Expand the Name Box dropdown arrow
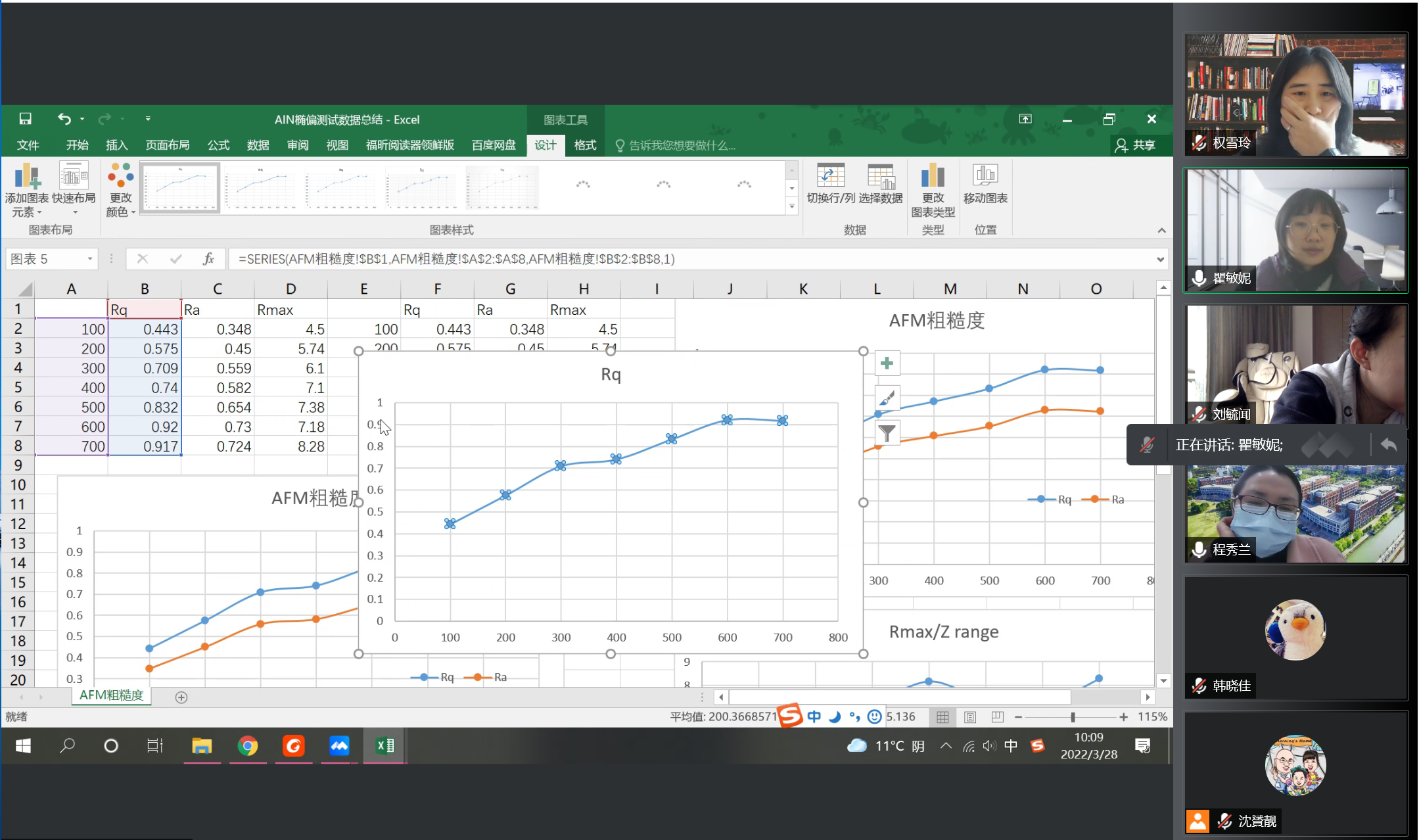Image resolution: width=1419 pixels, height=840 pixels. 90,259
